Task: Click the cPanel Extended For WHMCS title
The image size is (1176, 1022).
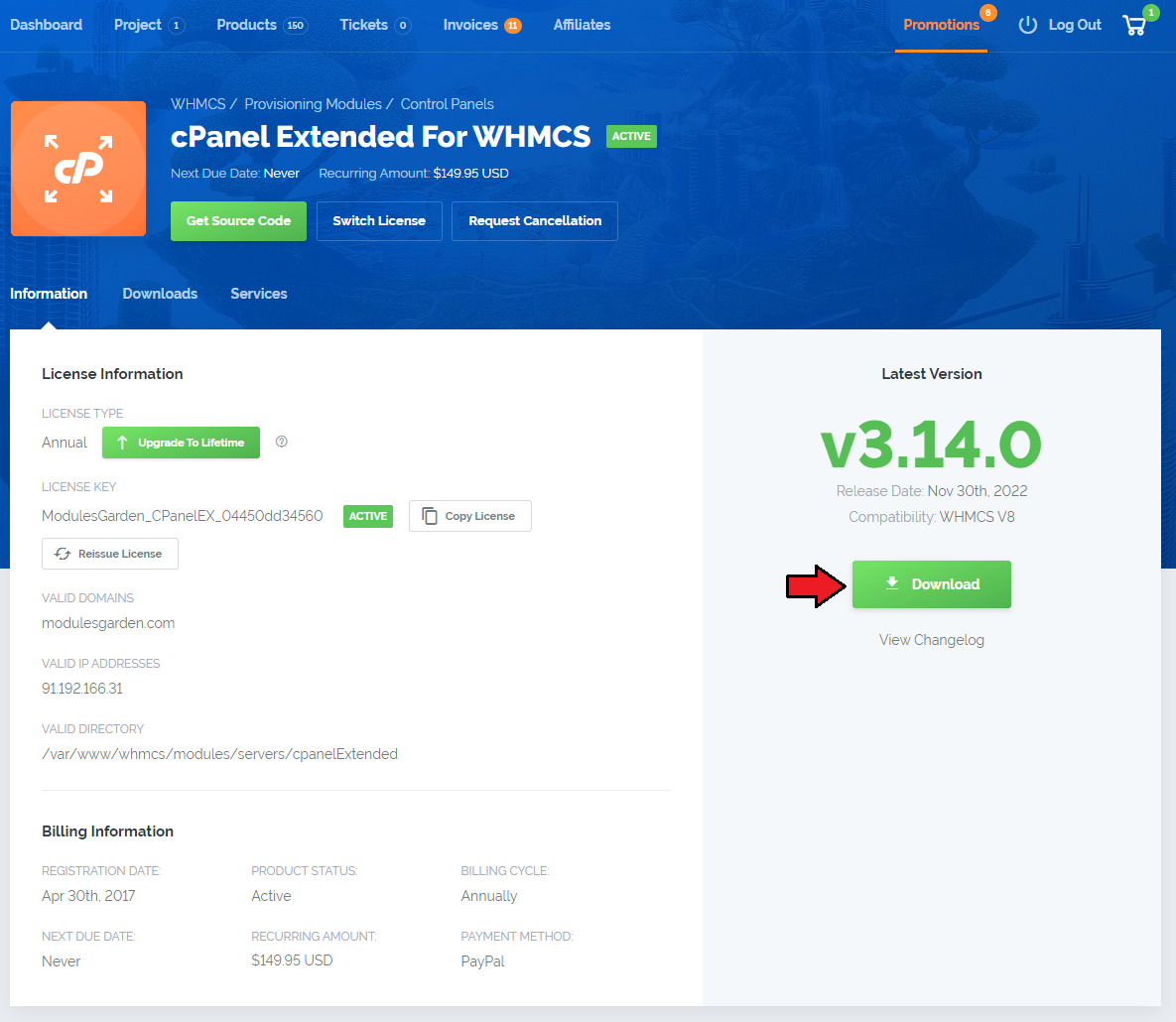Action: tap(380, 137)
